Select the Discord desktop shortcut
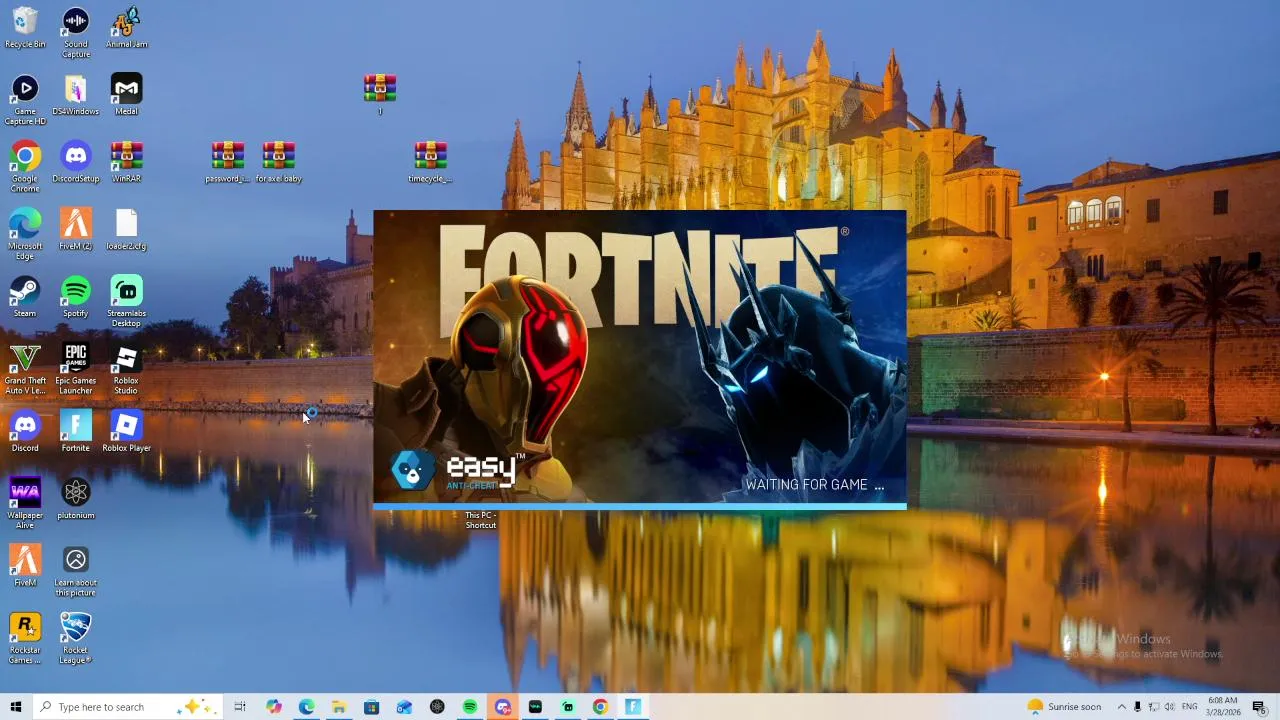The height and width of the screenshot is (720, 1280). tap(25, 430)
